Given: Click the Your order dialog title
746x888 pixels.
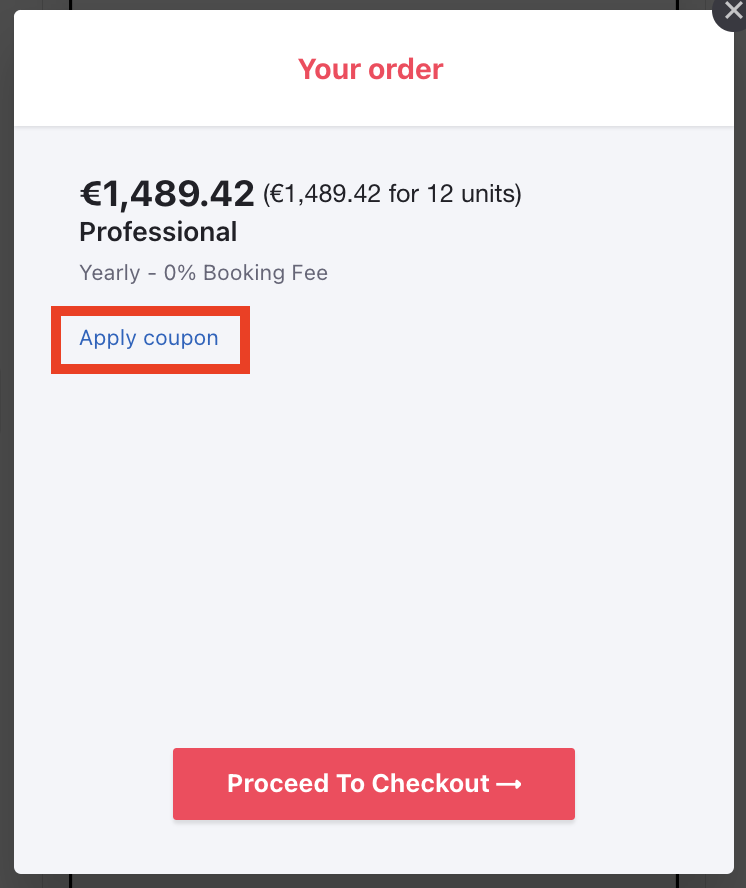Looking at the screenshot, I should [x=370, y=69].
